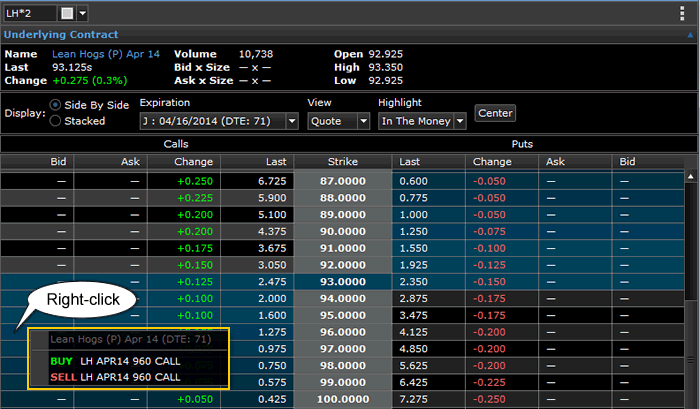Choose SELL LH APR14 960 CALL
Viewport: 700px width, 409px height.
coord(115,377)
